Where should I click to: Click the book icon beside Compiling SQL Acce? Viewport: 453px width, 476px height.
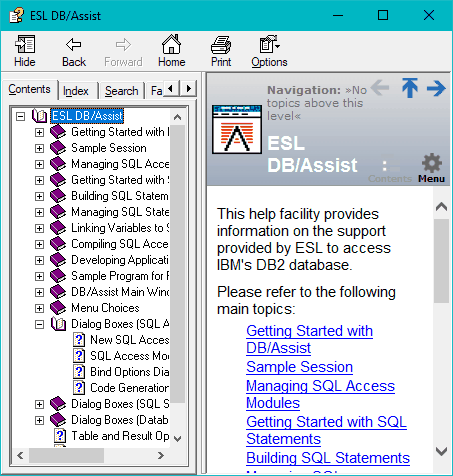pyautogui.click(x=58, y=244)
